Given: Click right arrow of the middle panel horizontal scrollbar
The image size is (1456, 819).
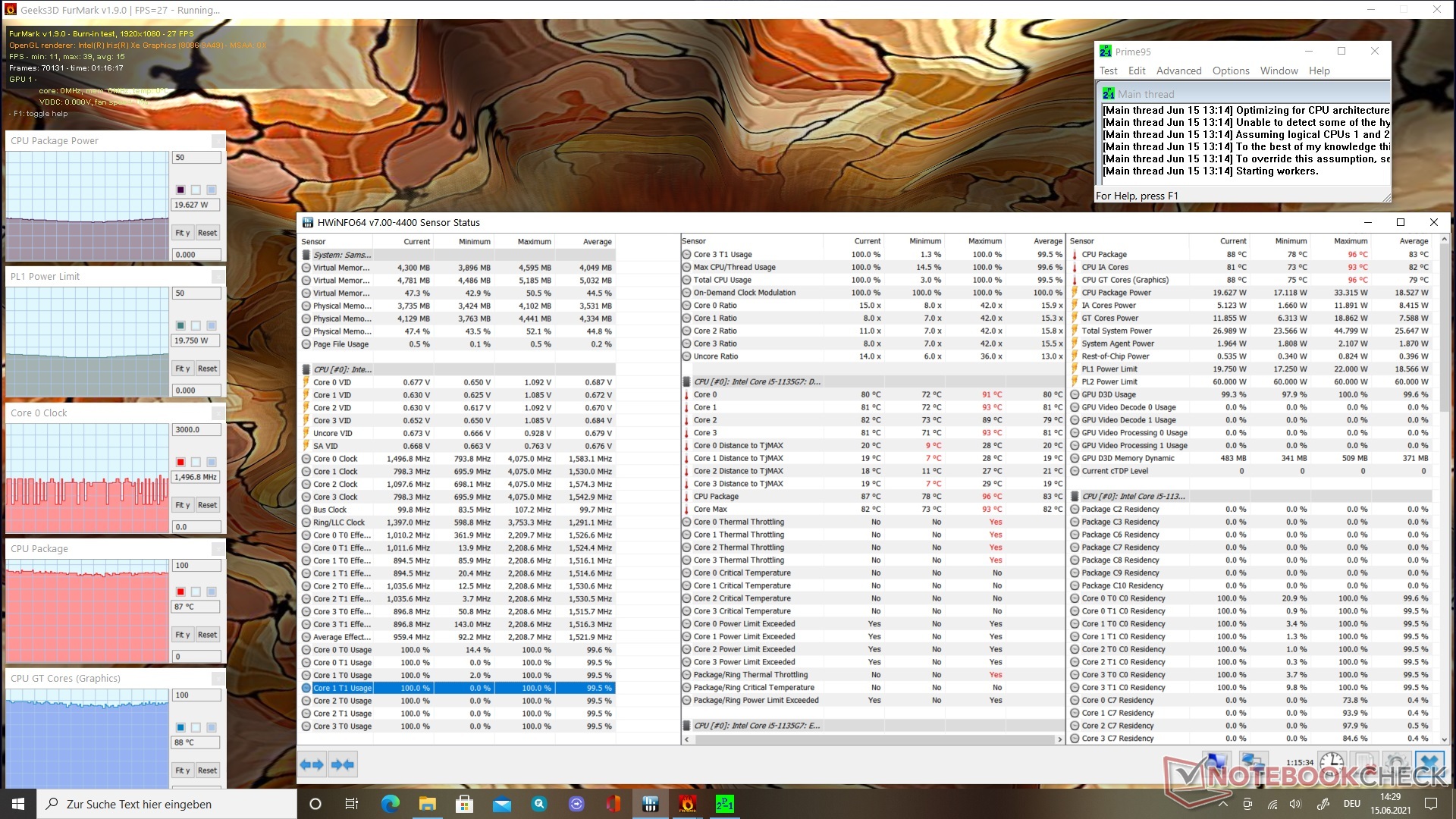Looking at the screenshot, I should click(1060, 739).
